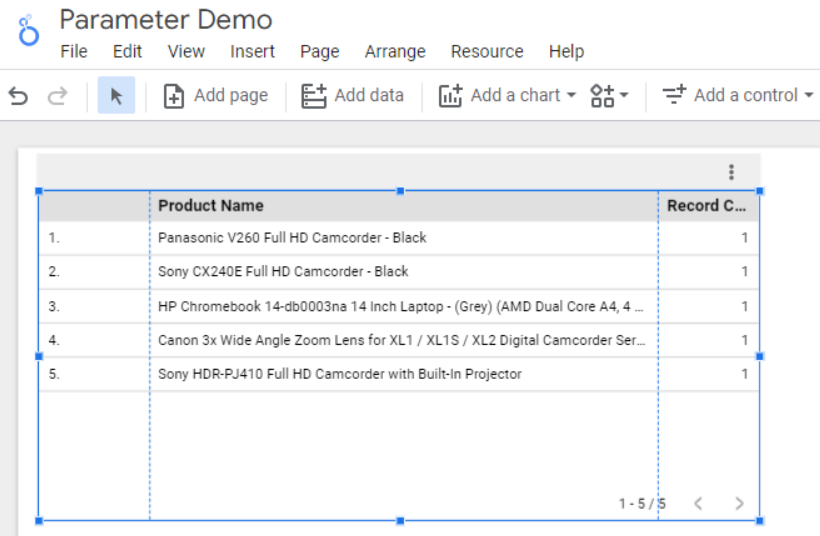Open the Insert menu
The width and height of the screenshot is (820, 536).
pos(252,51)
